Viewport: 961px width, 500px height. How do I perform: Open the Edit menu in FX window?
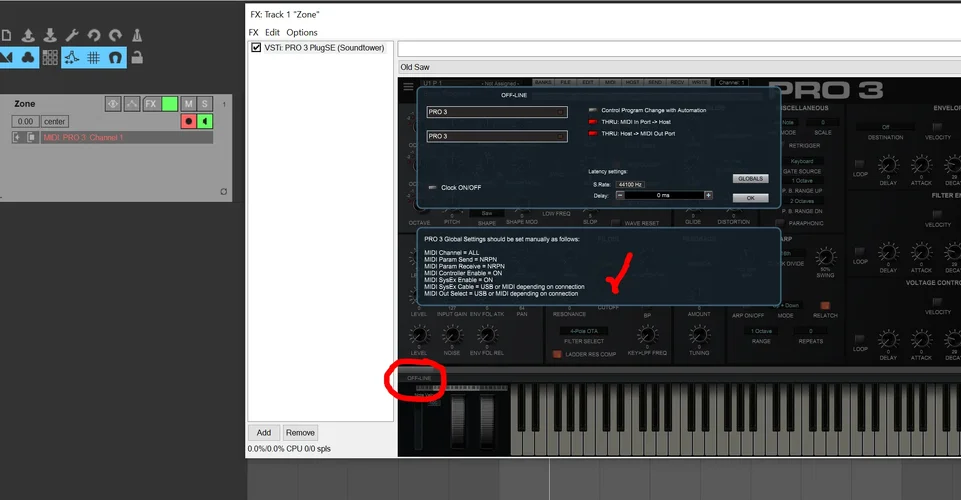pos(272,32)
